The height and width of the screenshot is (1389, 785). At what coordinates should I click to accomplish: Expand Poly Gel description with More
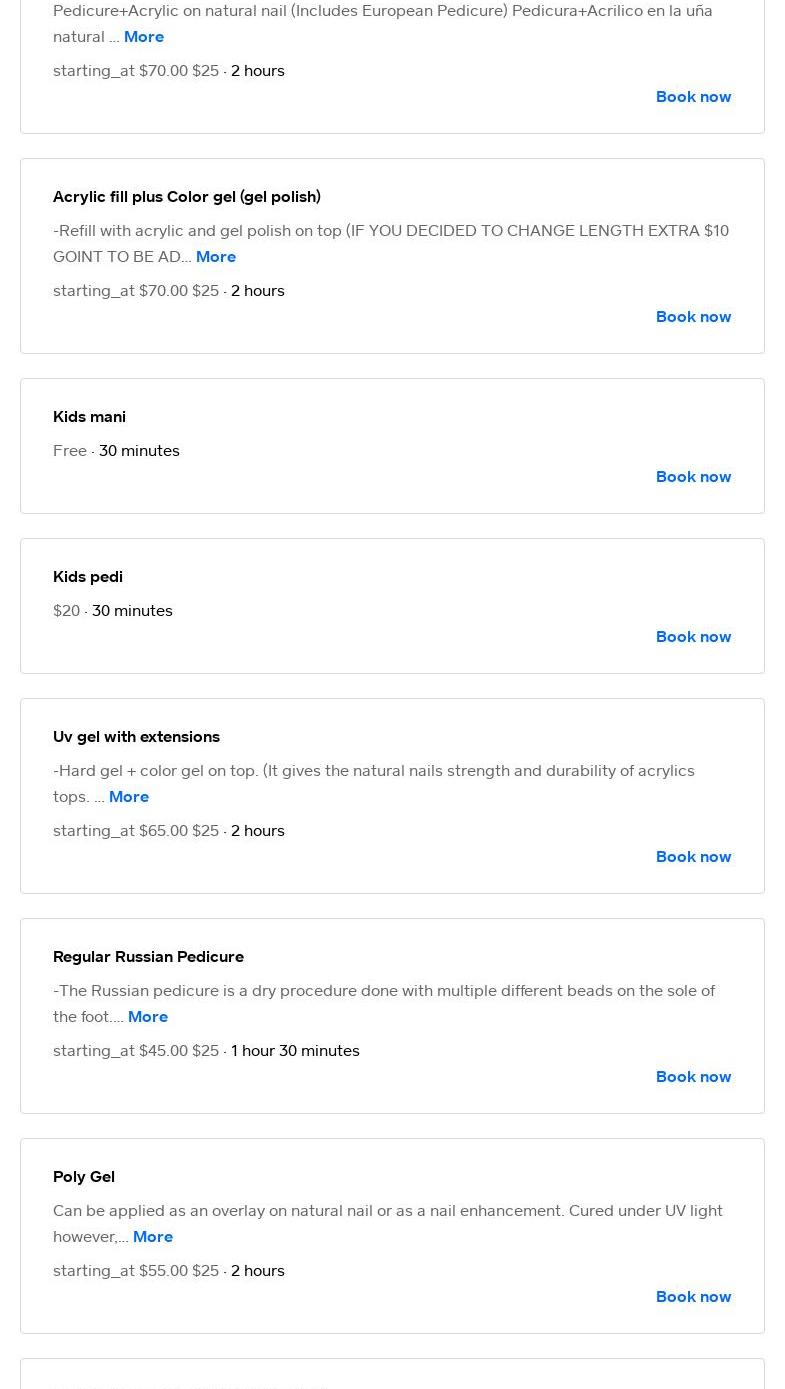(153, 1237)
